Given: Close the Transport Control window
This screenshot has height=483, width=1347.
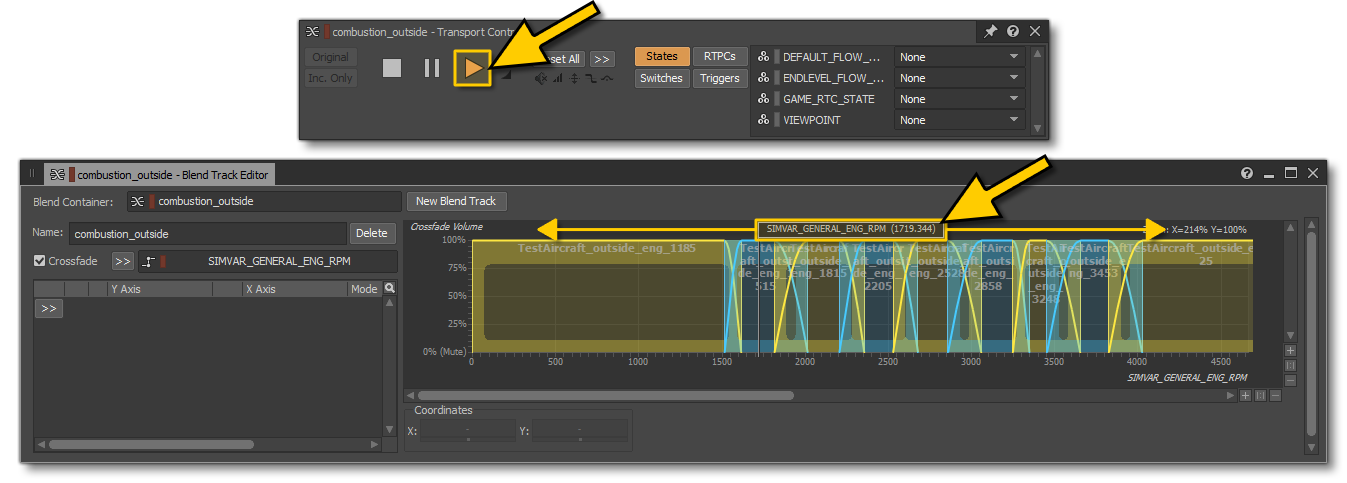Looking at the screenshot, I should click(x=1035, y=32).
